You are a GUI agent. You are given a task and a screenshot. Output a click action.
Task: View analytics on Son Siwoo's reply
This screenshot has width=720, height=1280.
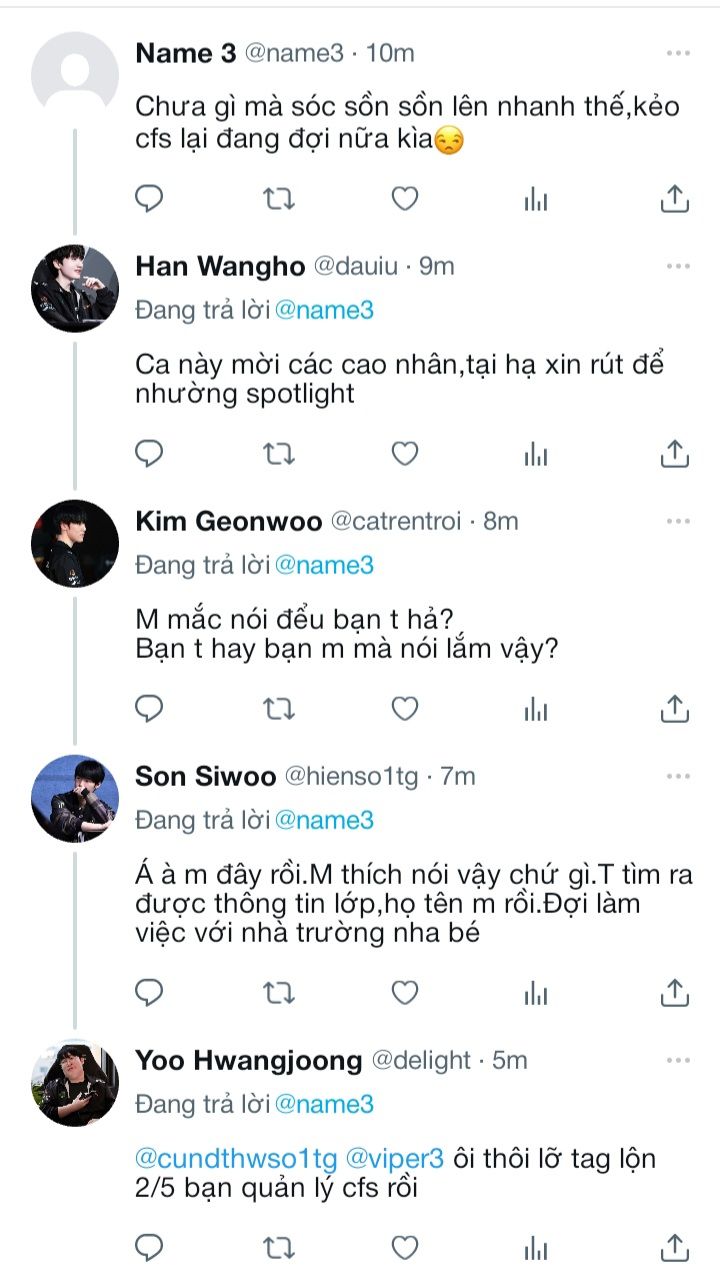537,993
